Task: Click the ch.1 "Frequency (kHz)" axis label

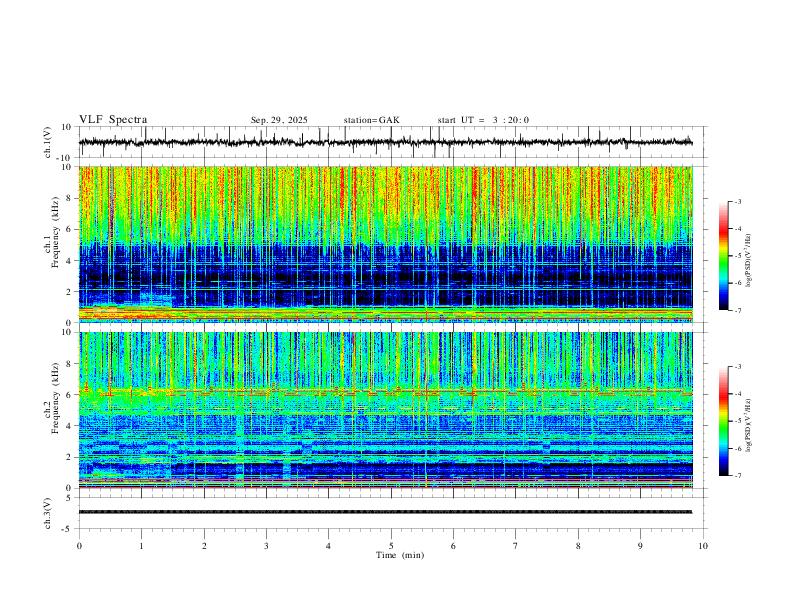Action: point(56,232)
